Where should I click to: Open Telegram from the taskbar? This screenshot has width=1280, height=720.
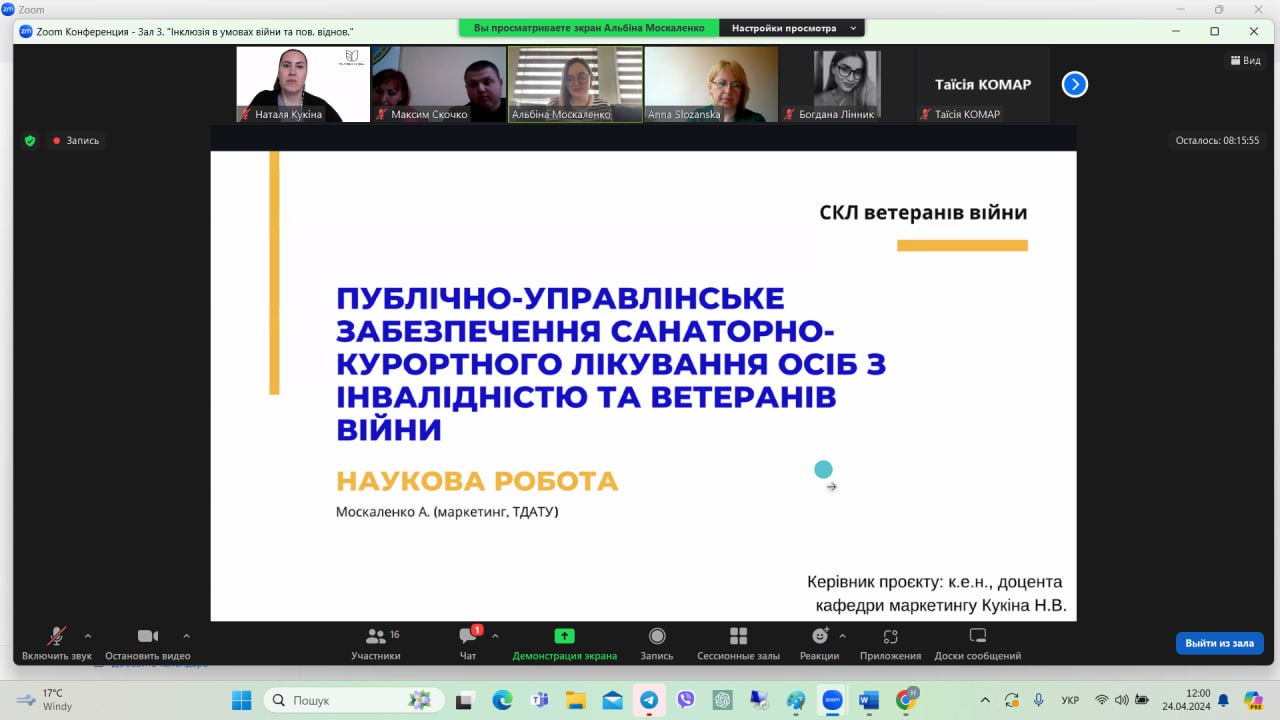point(649,700)
